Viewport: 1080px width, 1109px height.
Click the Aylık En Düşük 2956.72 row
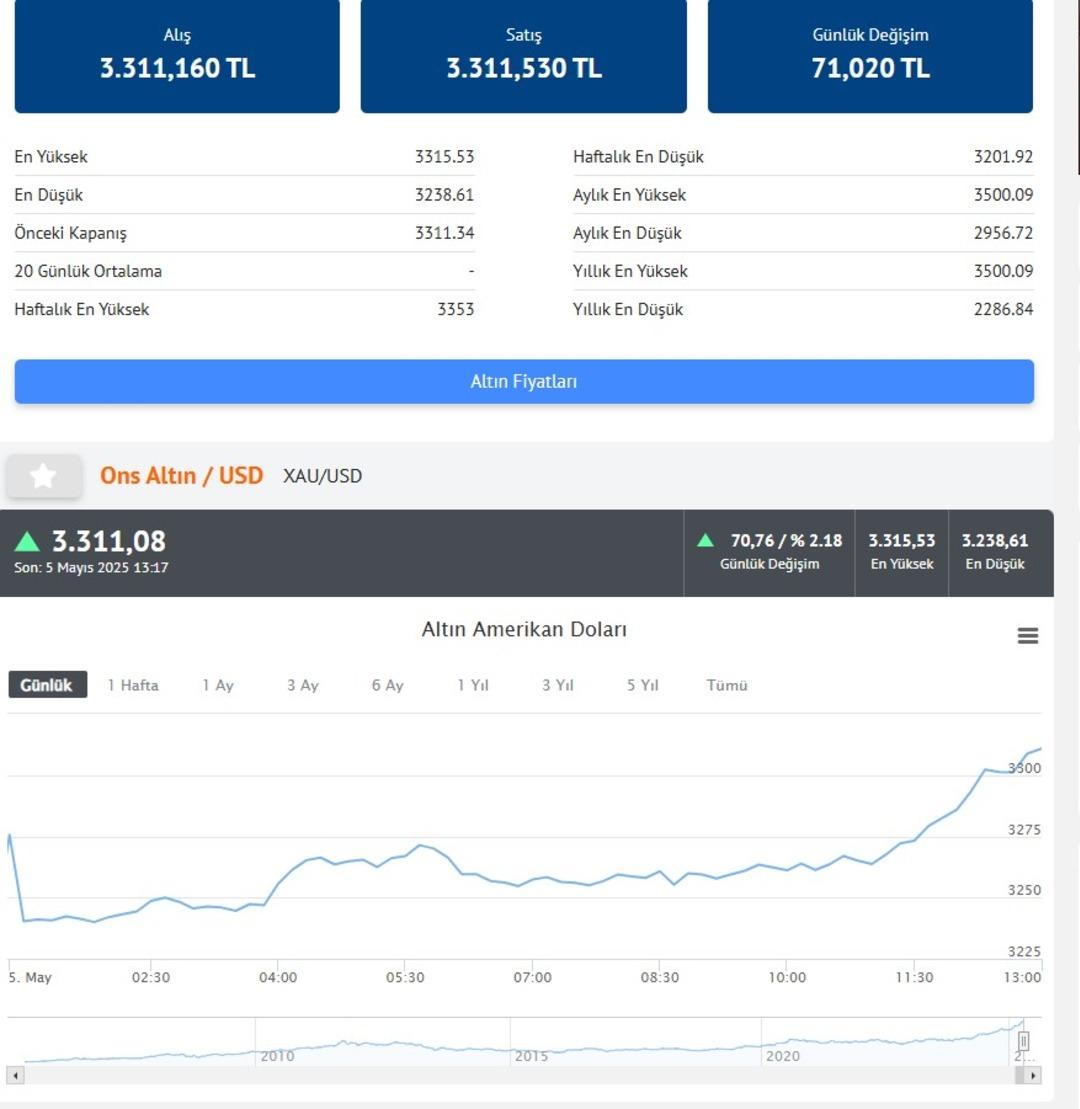pyautogui.click(x=803, y=233)
